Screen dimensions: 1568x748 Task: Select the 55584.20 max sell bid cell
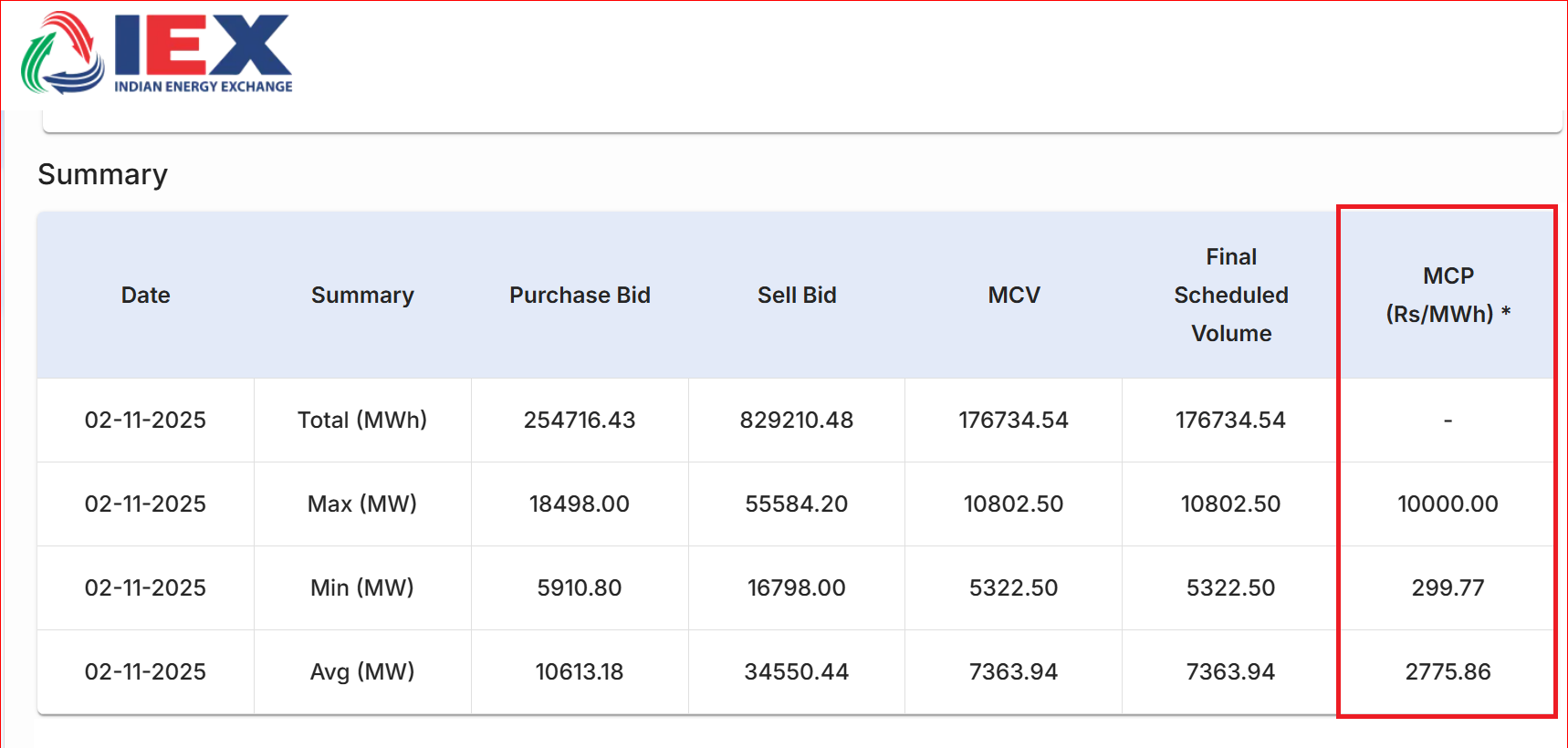click(797, 504)
